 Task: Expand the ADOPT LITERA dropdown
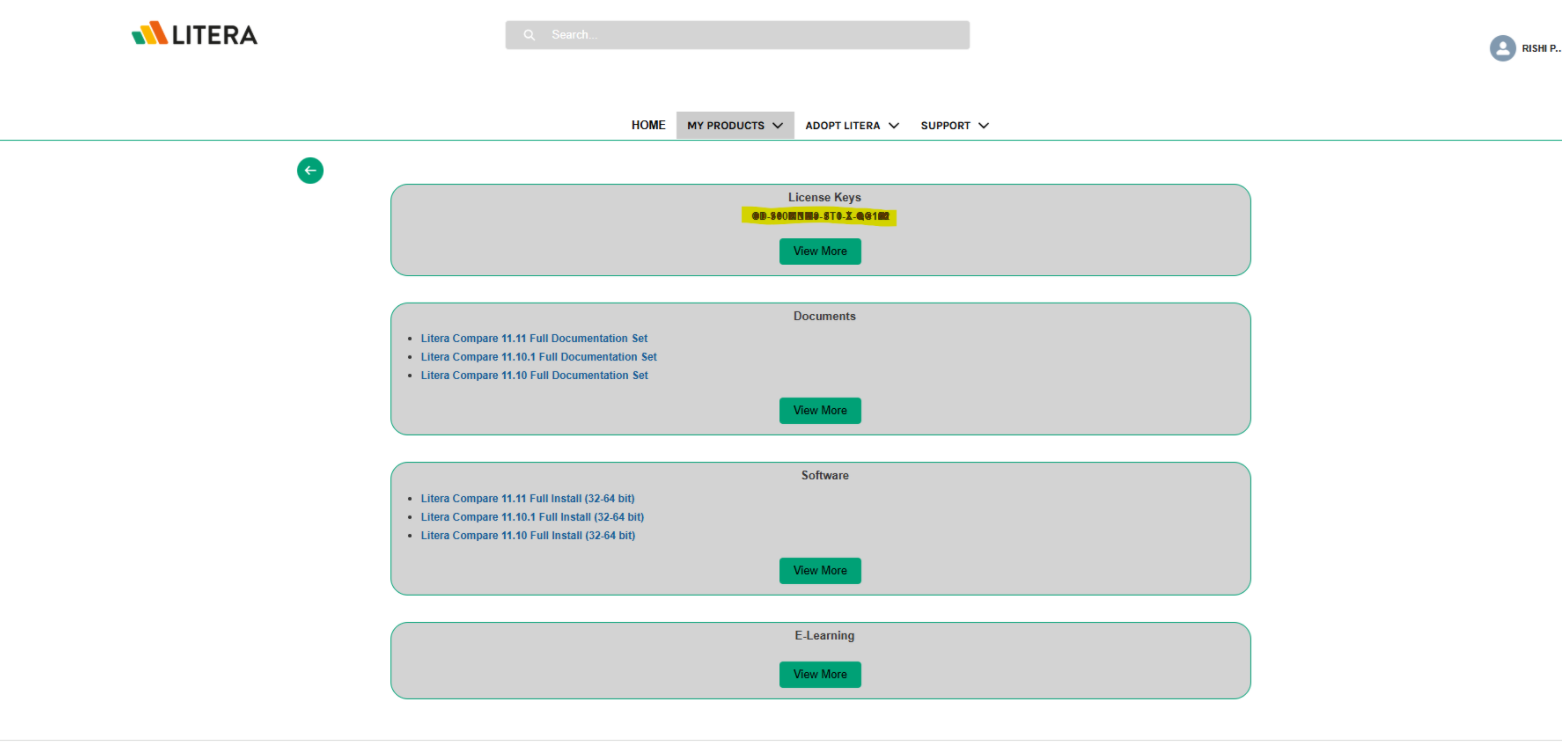[x=851, y=125]
